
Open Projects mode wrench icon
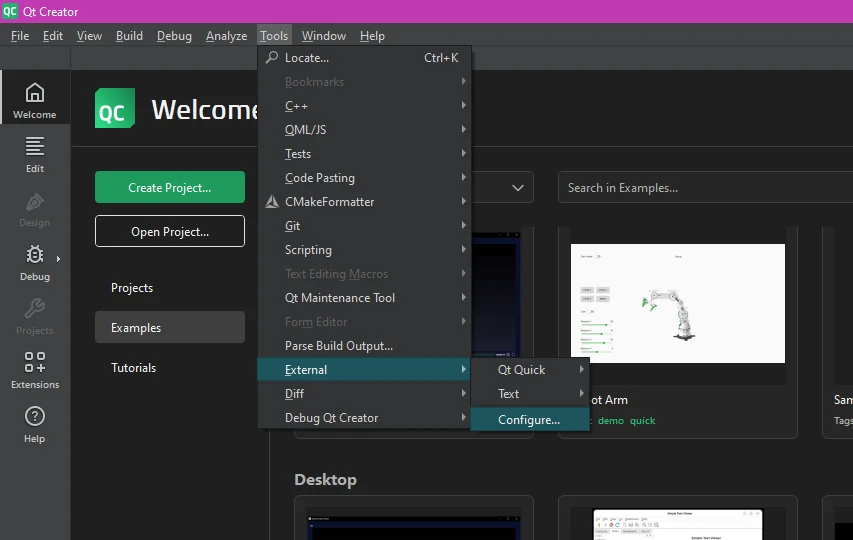point(35,309)
